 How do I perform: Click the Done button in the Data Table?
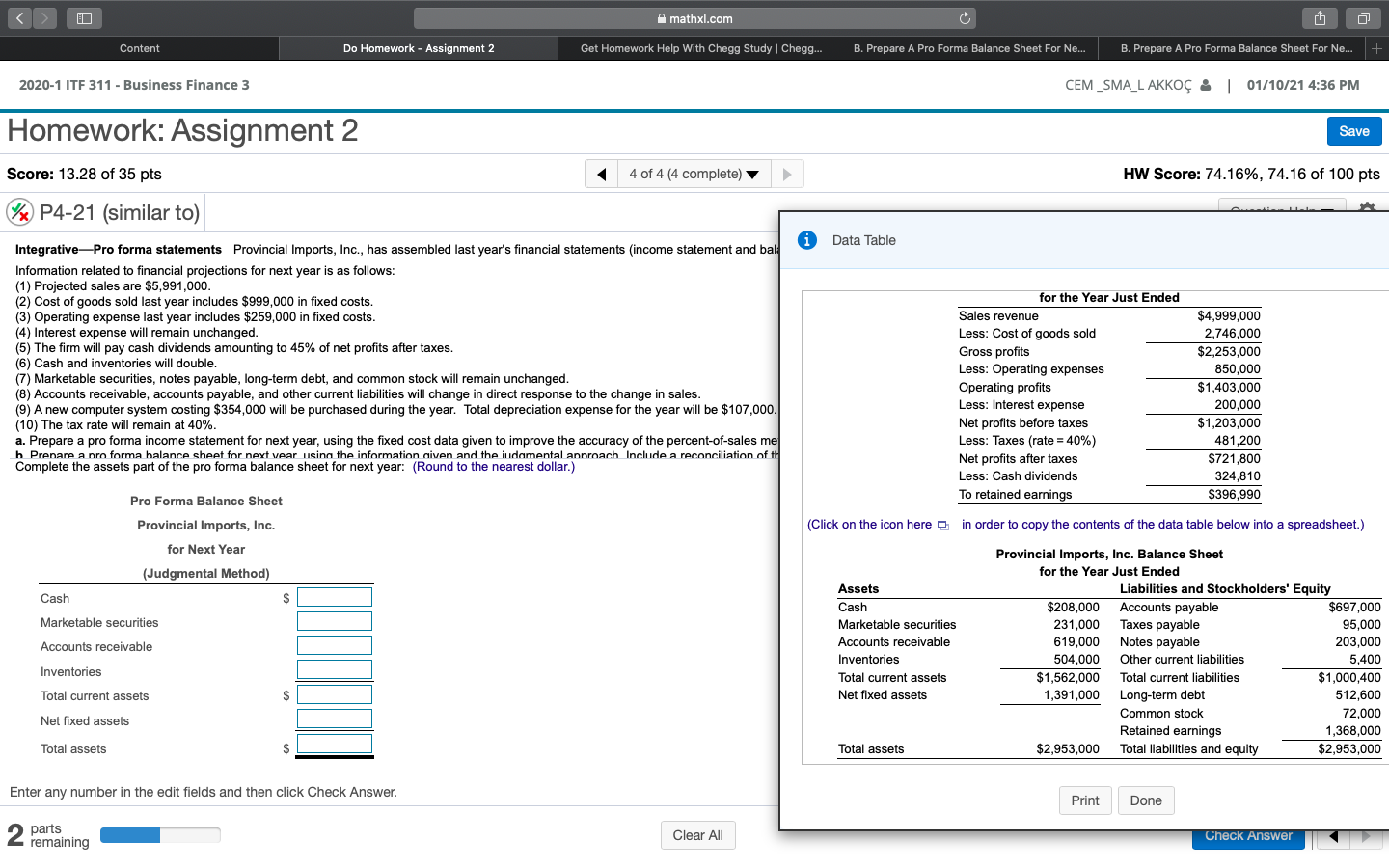coord(1146,800)
